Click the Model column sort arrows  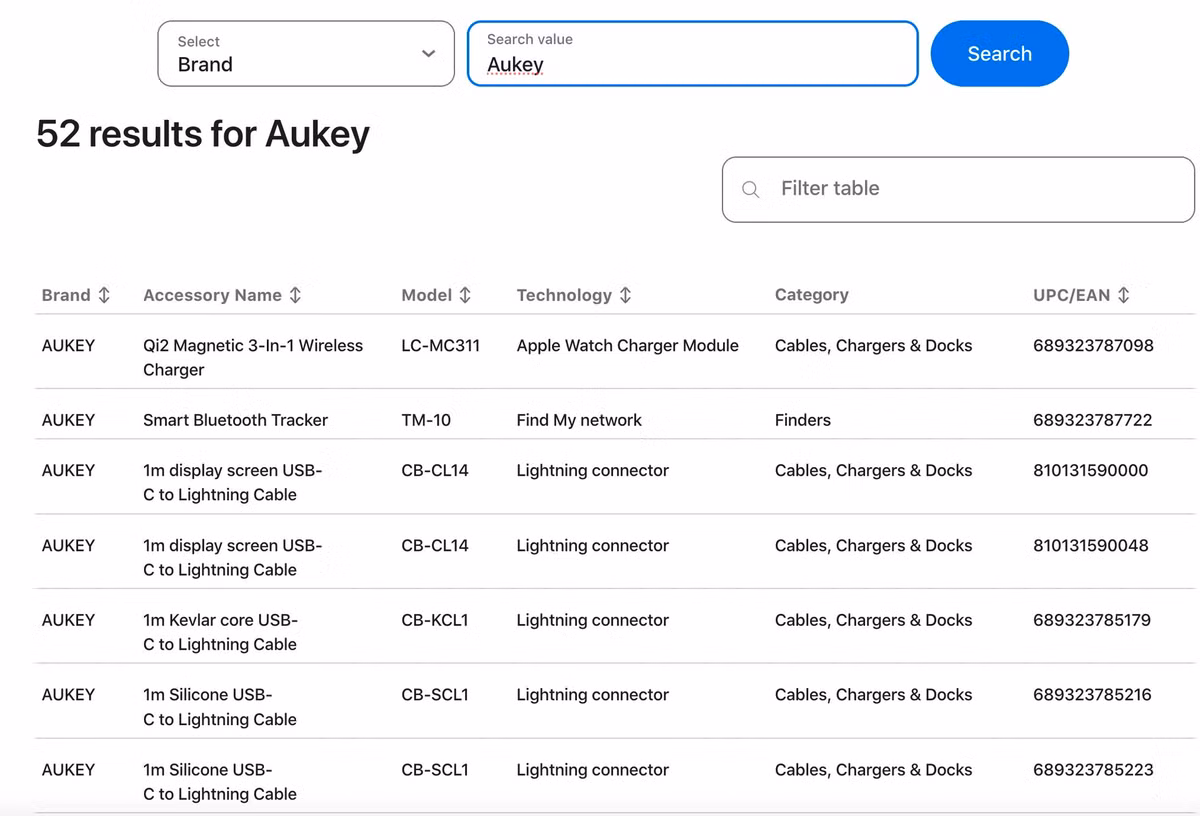[465, 295]
